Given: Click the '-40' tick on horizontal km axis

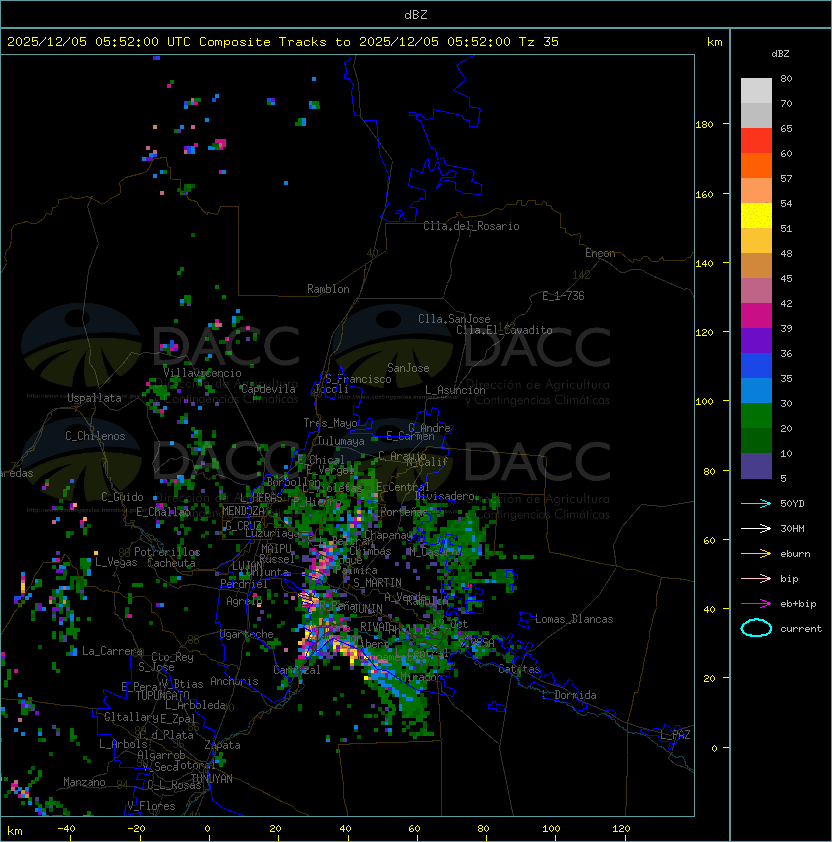Looking at the screenshot, I should (66, 829).
